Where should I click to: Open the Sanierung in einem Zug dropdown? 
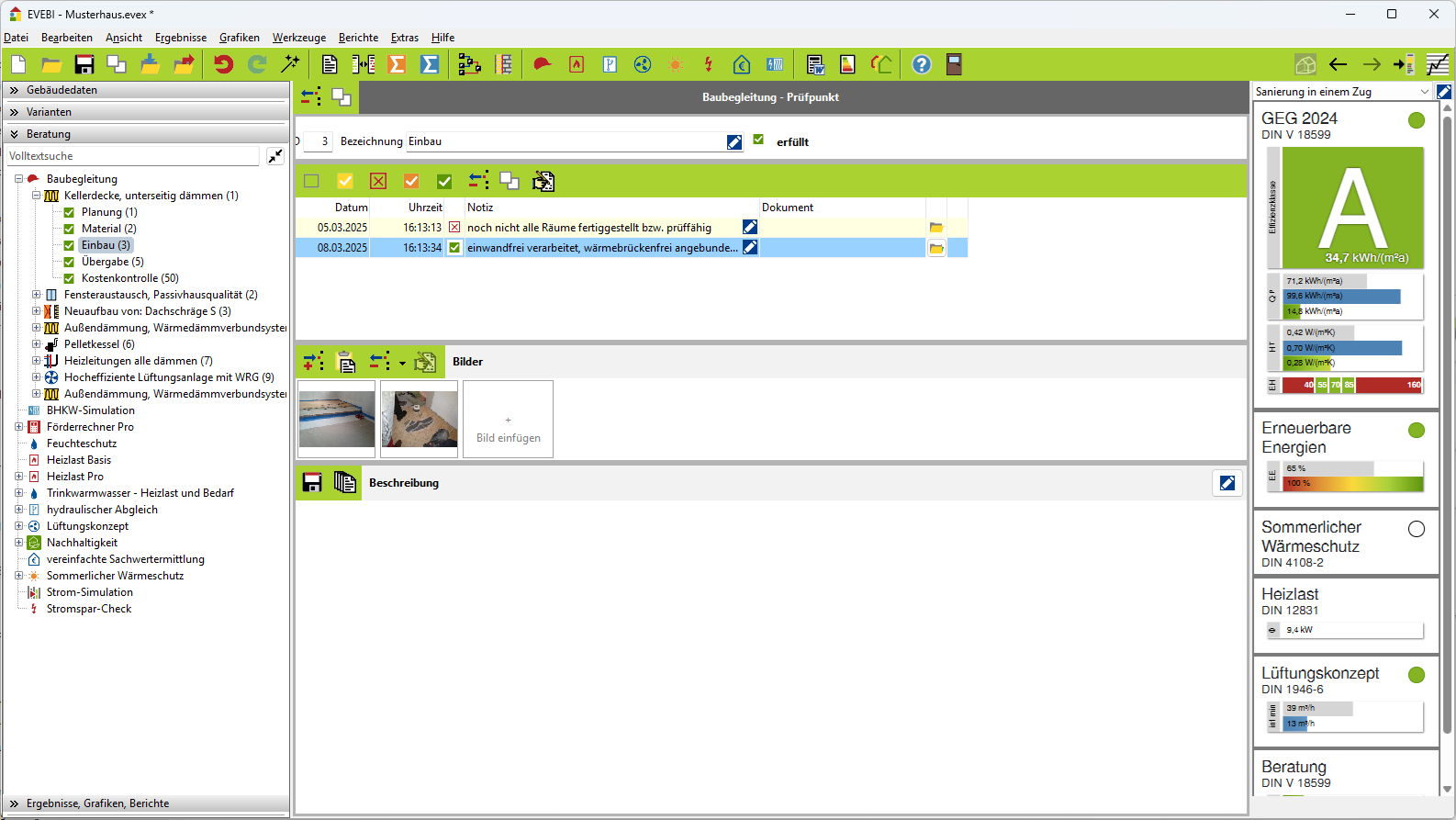[1342, 92]
